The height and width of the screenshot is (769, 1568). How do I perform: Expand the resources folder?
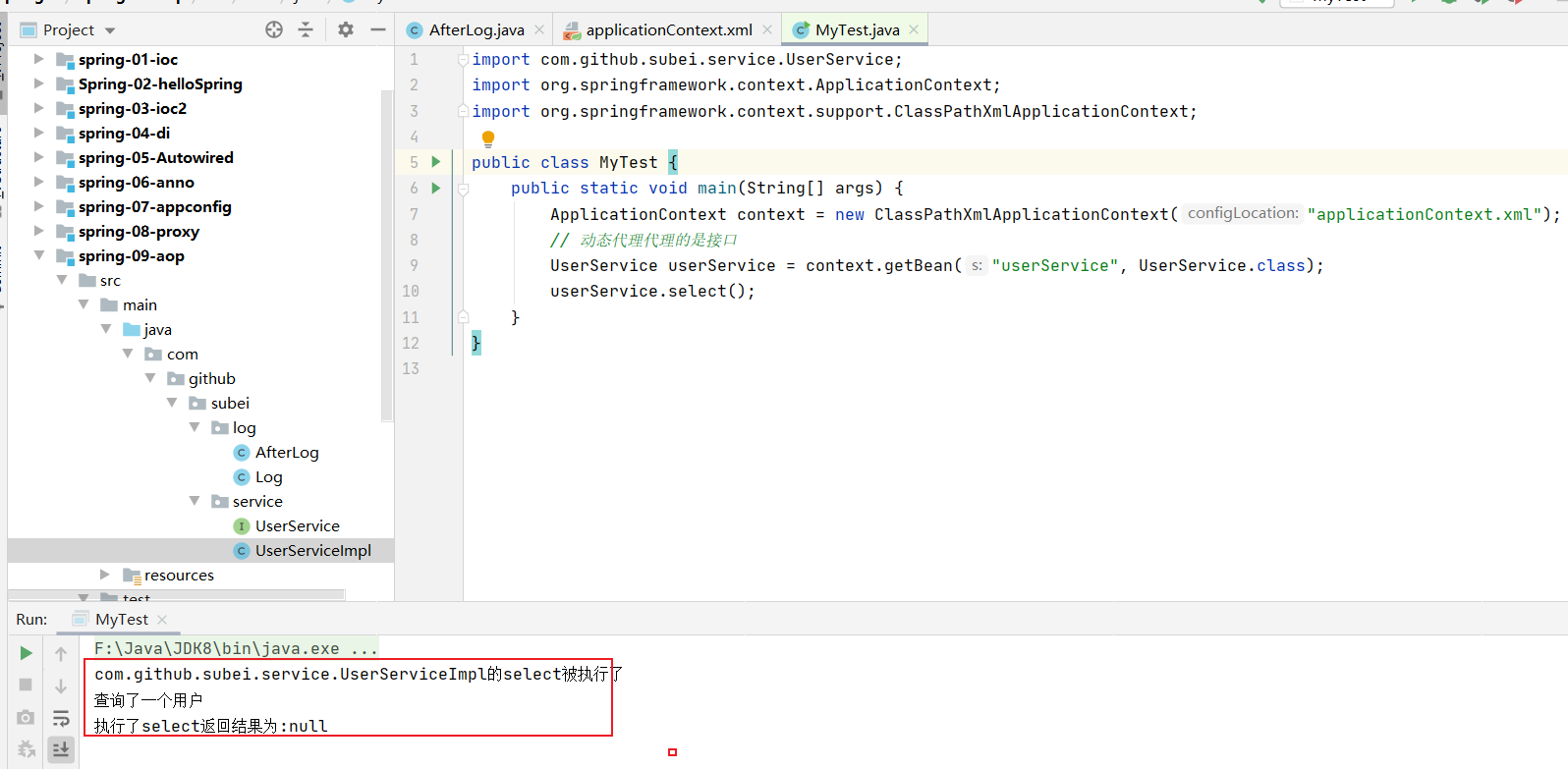click(105, 575)
